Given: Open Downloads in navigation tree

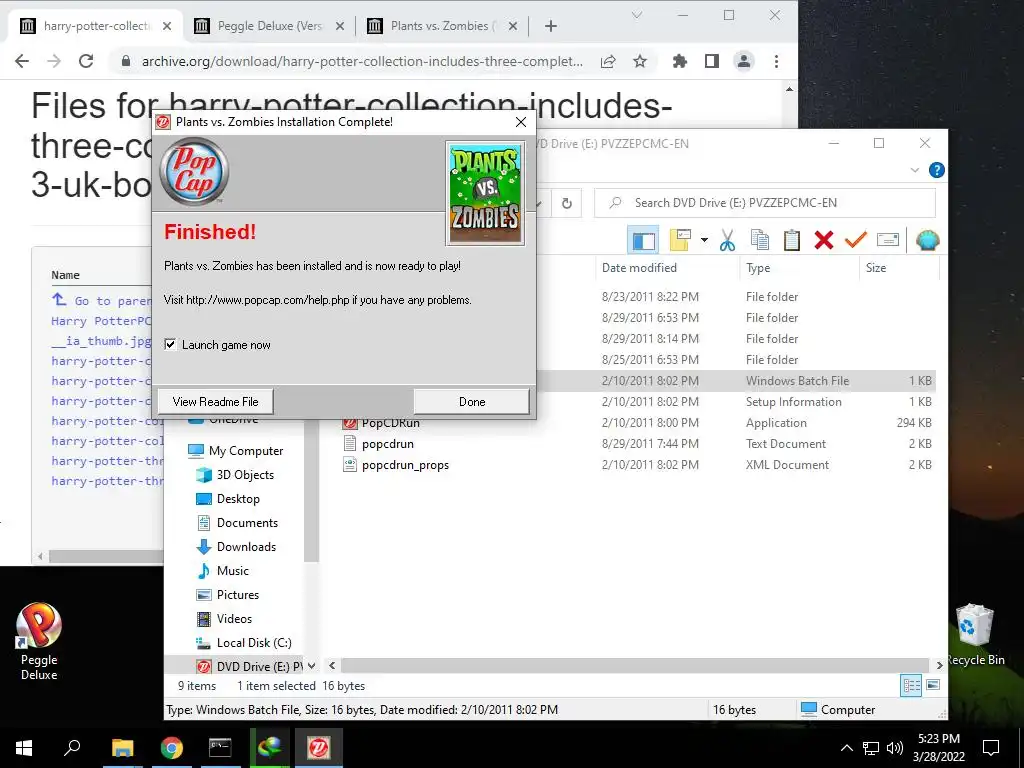Looking at the screenshot, I should tap(246, 547).
